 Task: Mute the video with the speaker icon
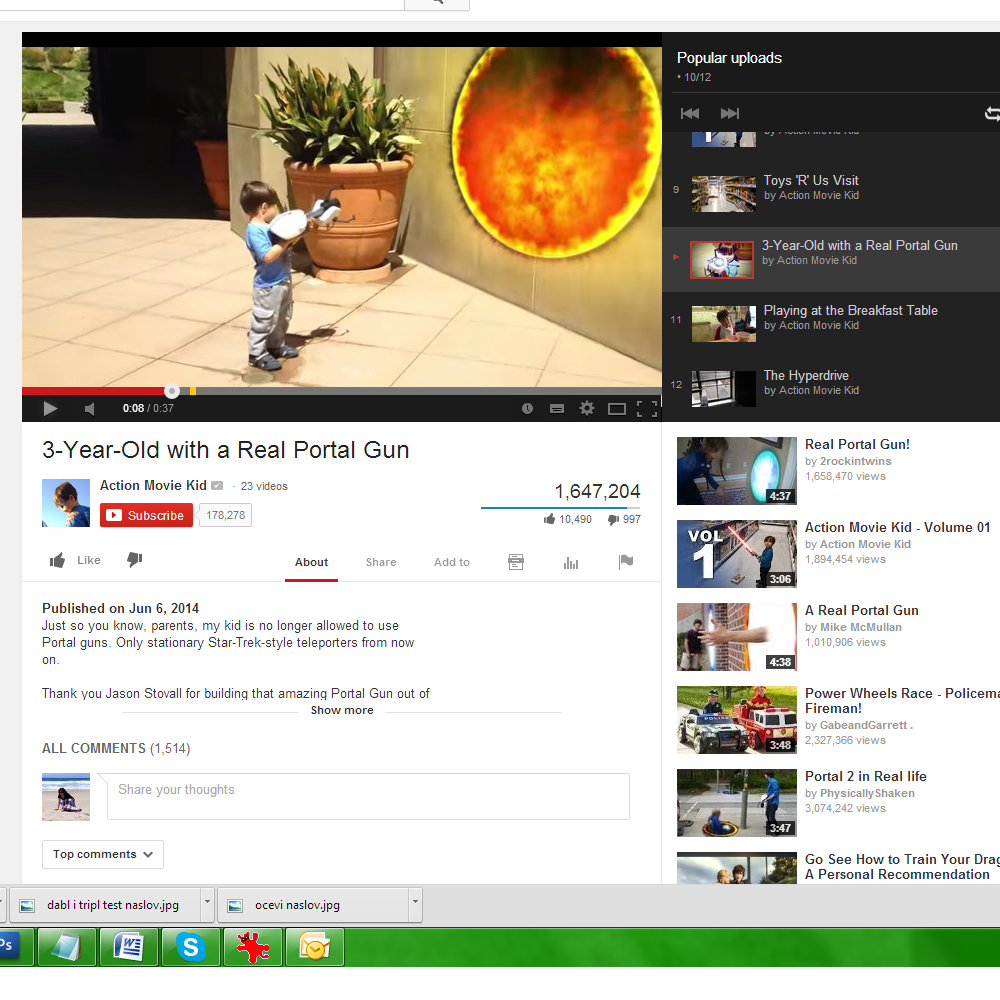(x=89, y=409)
